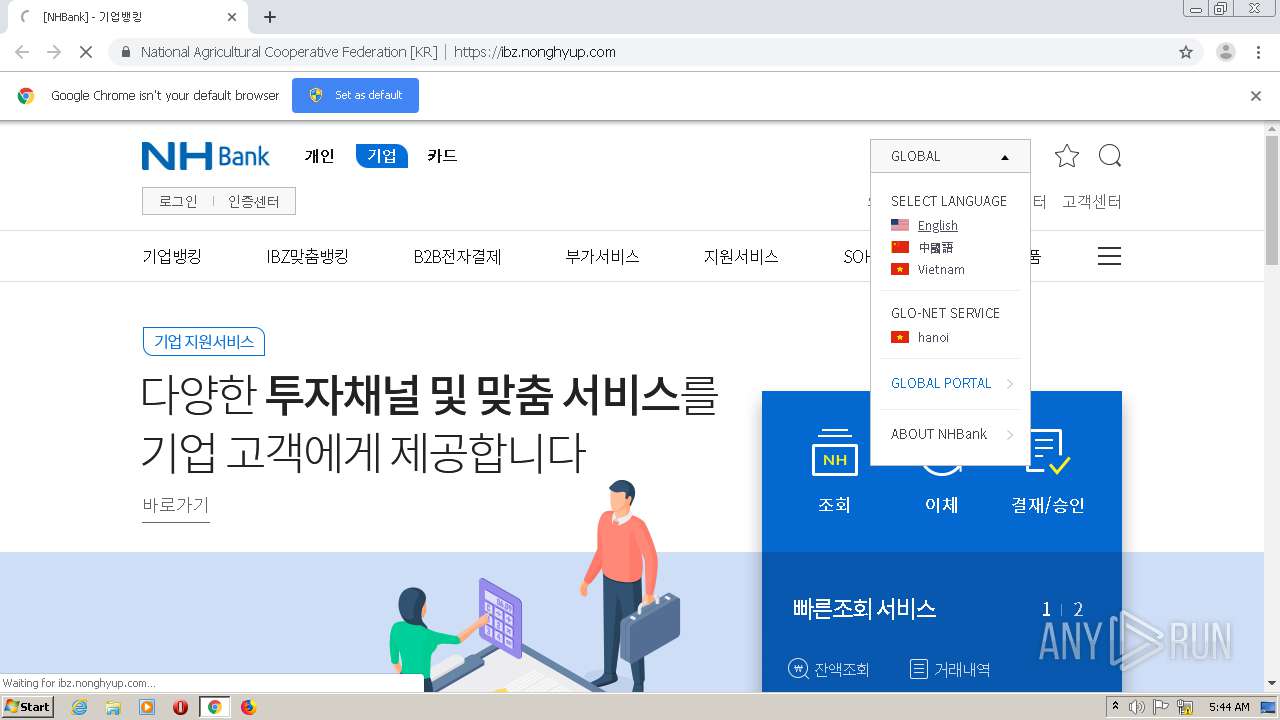1280x720 pixels.
Task: Click the 거래내역 transaction history icon
Action: (x=919, y=669)
